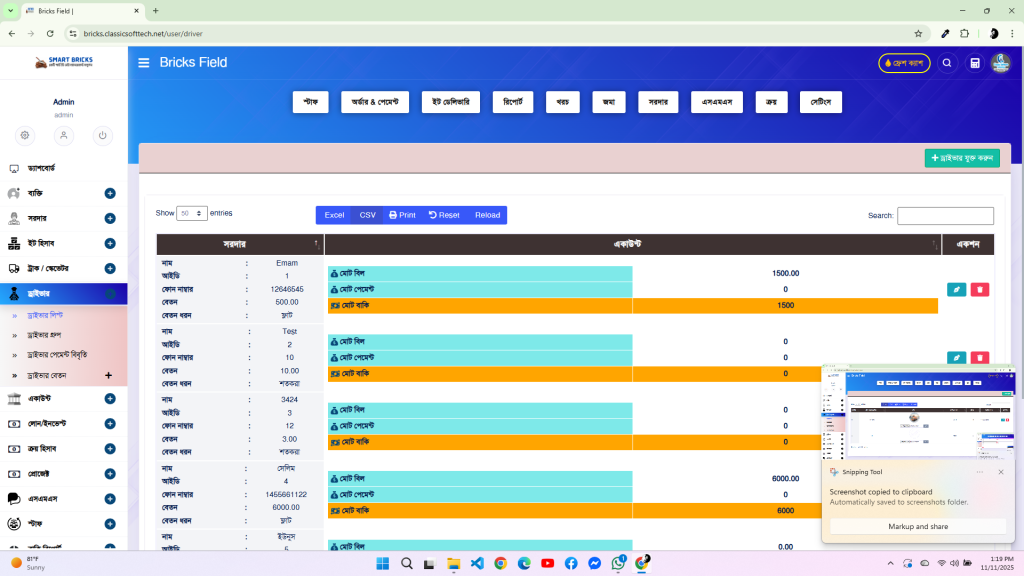Click the green ড্রাইভার যুক্ত করুন button
This screenshot has width=1024, height=576.
pos(961,157)
